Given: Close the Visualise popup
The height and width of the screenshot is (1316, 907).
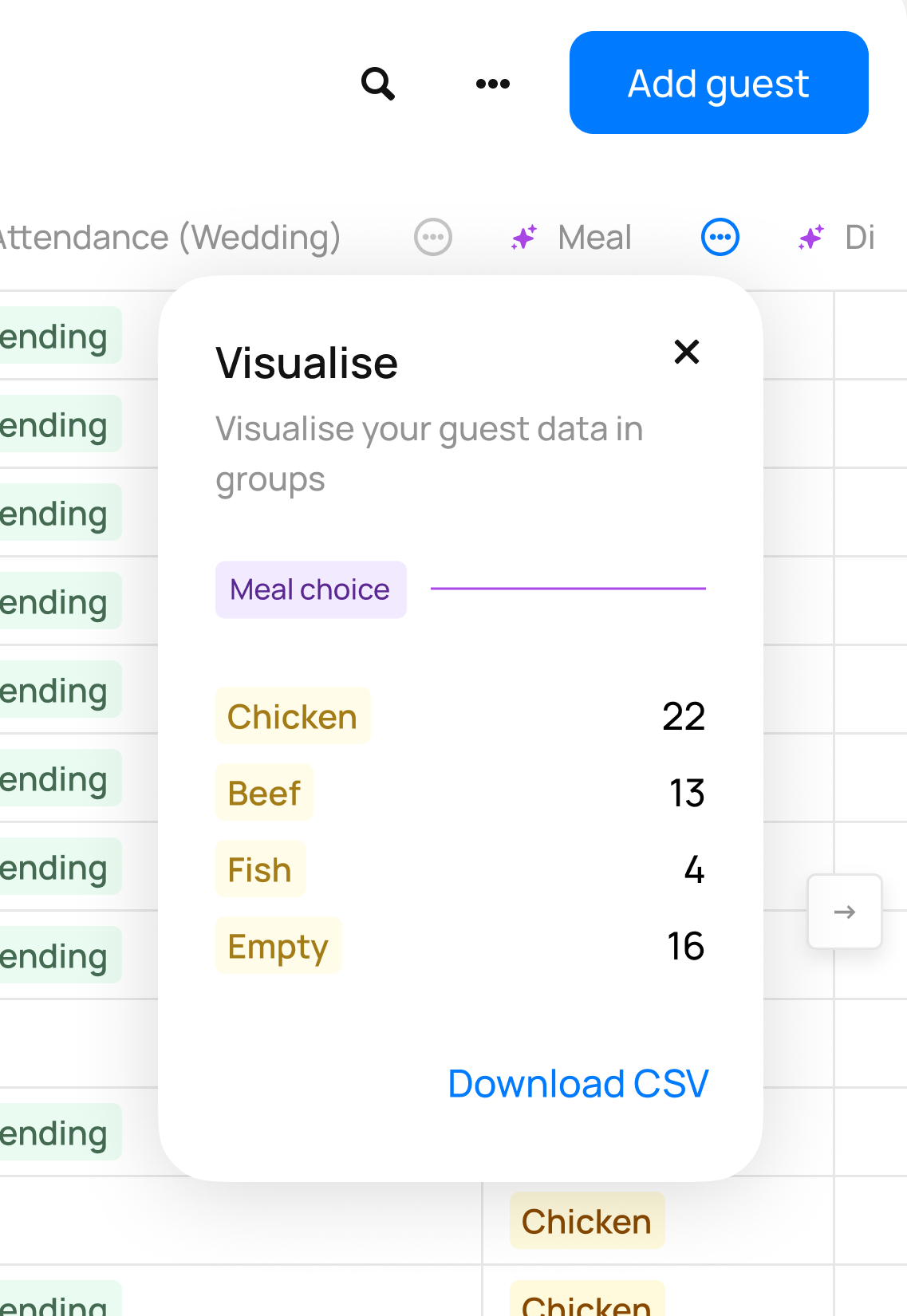Looking at the screenshot, I should [x=686, y=352].
